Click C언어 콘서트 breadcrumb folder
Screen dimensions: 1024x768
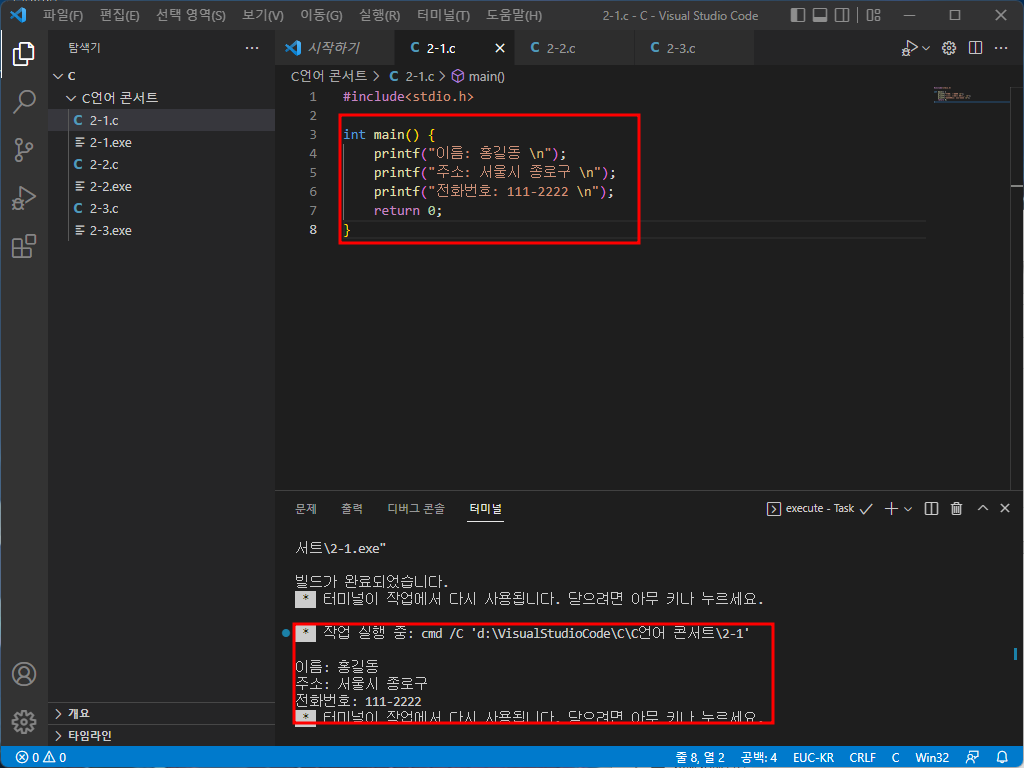pyautogui.click(x=329, y=76)
